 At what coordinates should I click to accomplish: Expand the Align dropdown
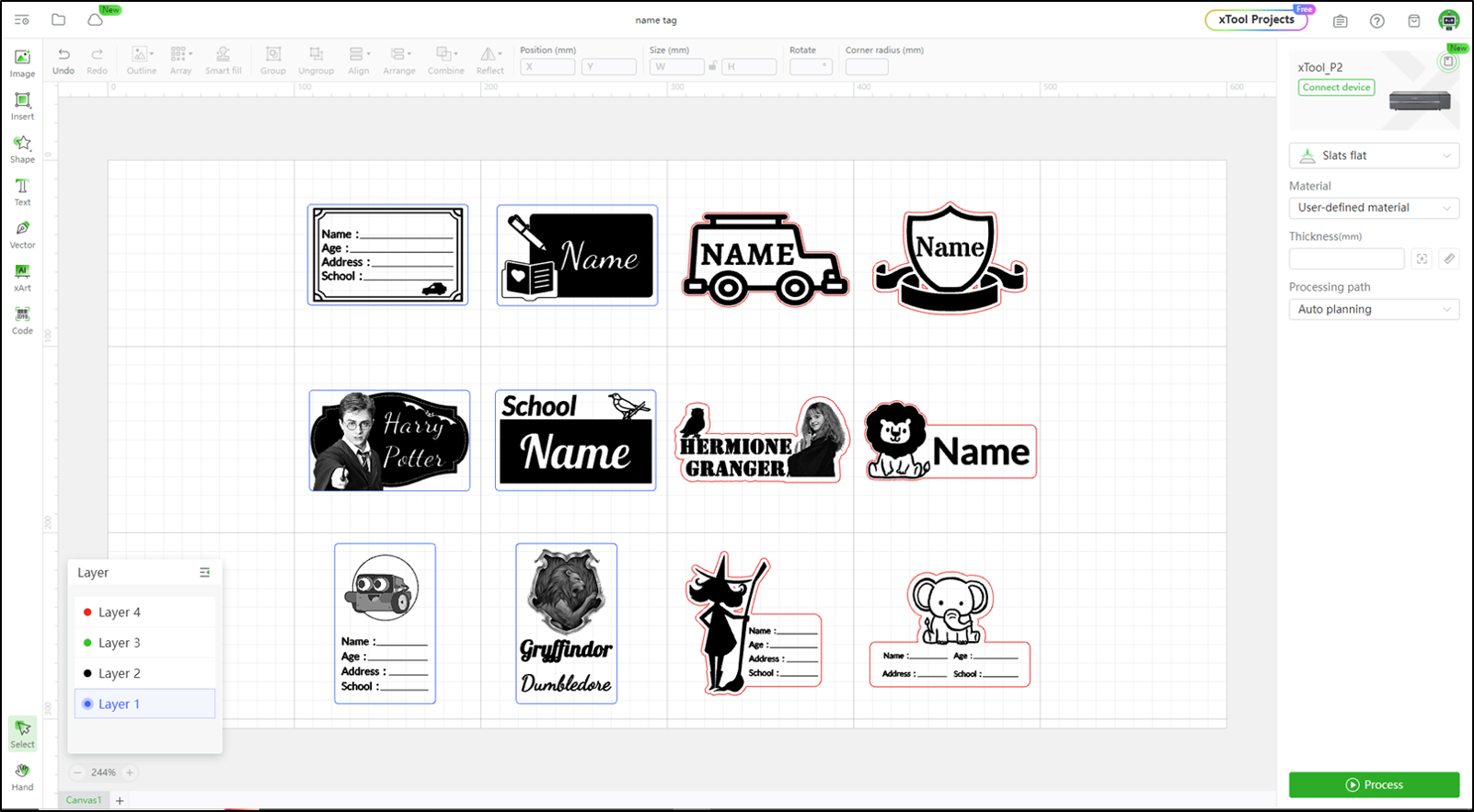359,60
